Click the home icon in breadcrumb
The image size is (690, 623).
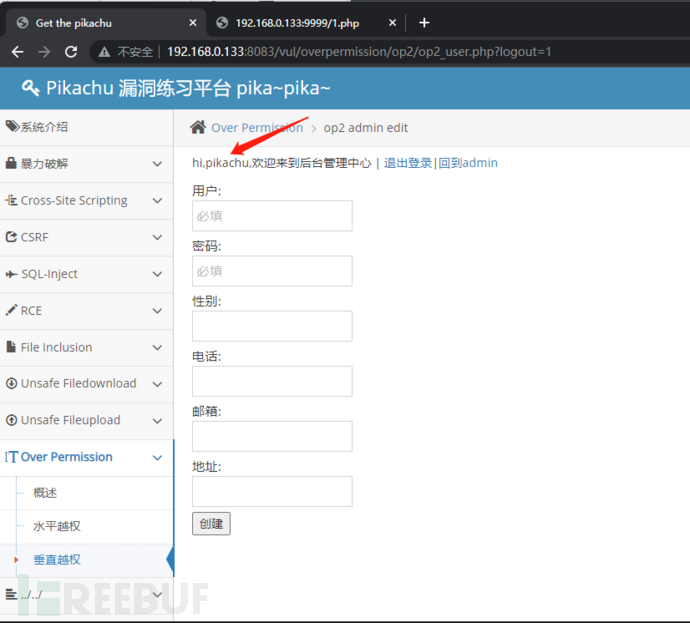pos(198,127)
